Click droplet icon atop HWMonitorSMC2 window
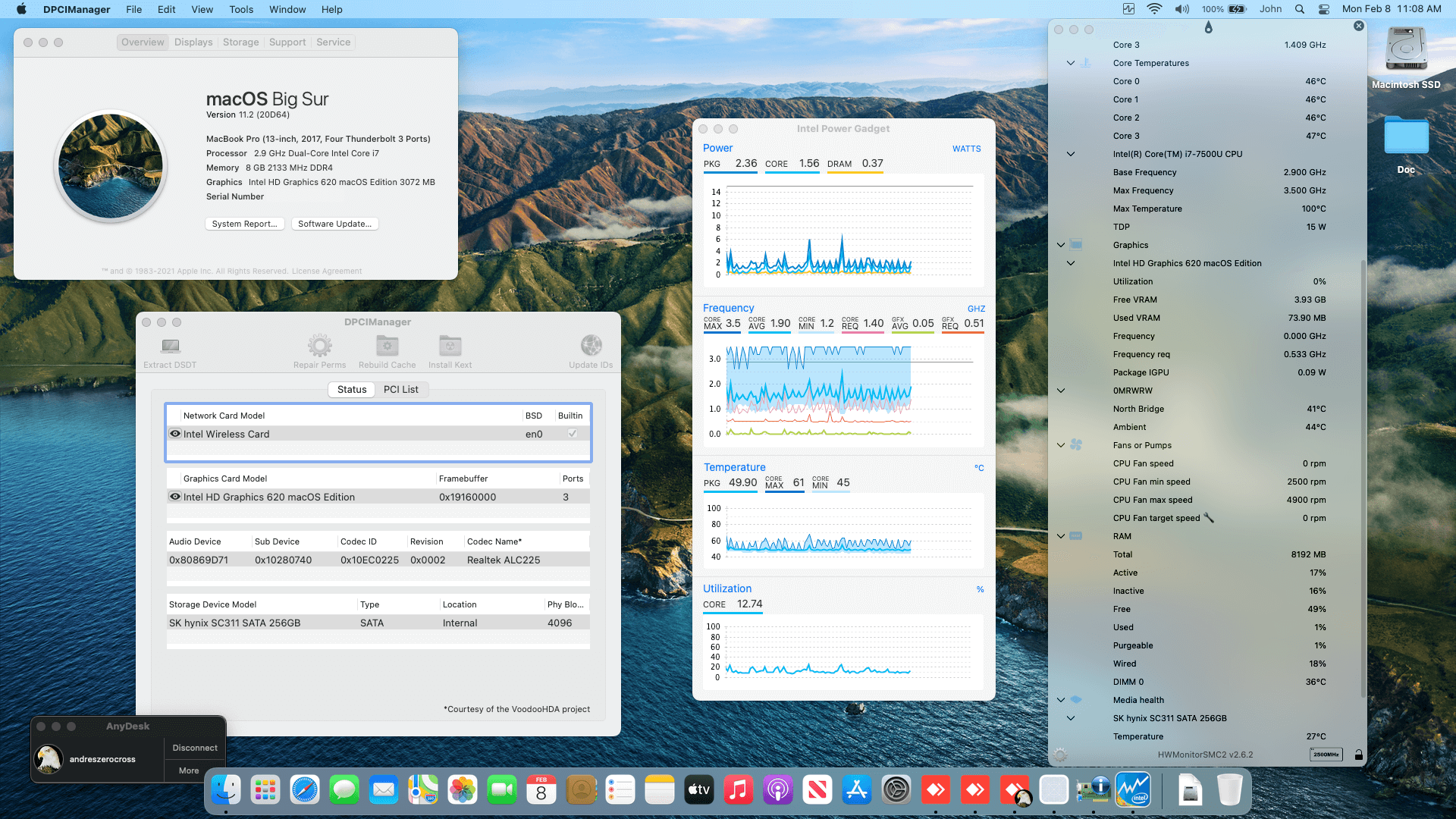1456x819 pixels. [x=1209, y=27]
